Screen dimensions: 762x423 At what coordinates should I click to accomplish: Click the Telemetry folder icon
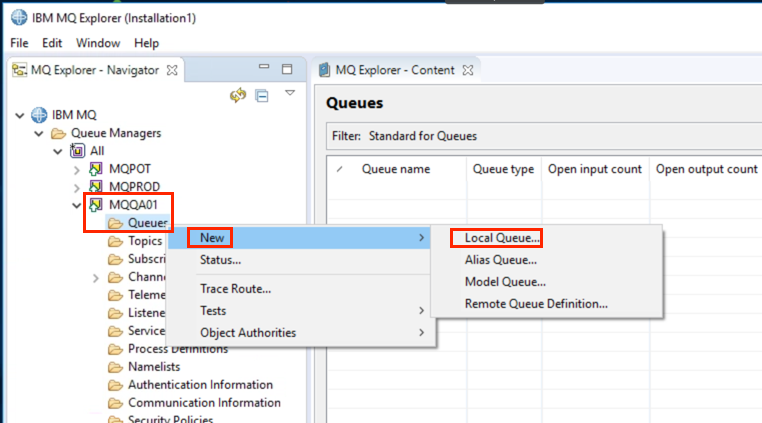click(115, 295)
